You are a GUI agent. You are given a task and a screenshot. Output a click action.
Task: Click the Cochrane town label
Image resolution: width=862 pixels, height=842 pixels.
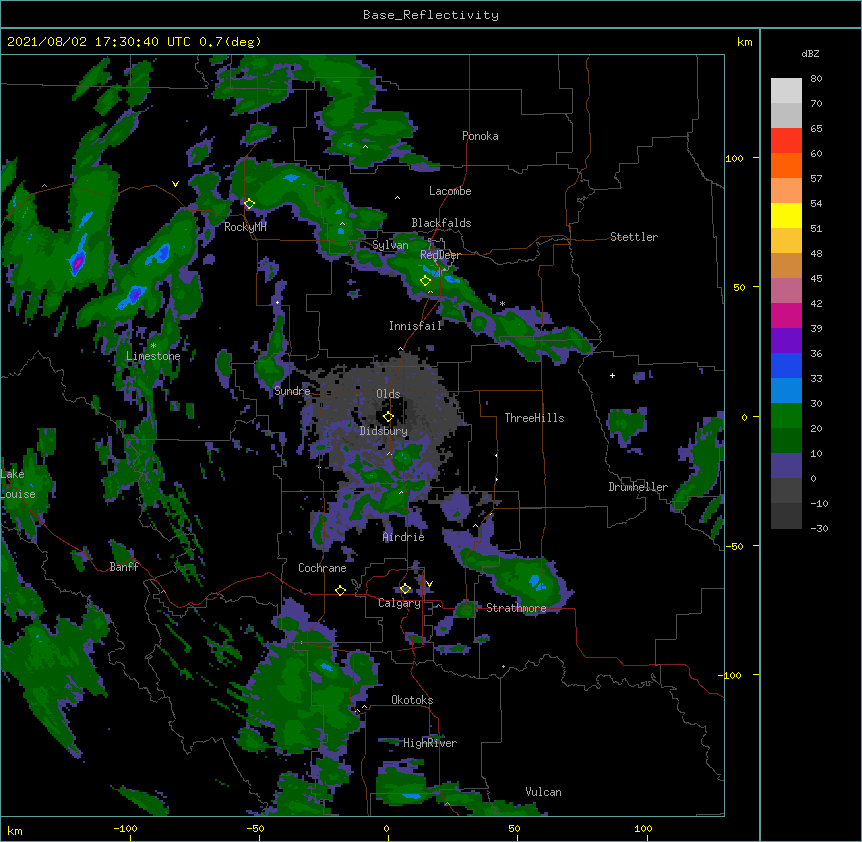(322, 568)
